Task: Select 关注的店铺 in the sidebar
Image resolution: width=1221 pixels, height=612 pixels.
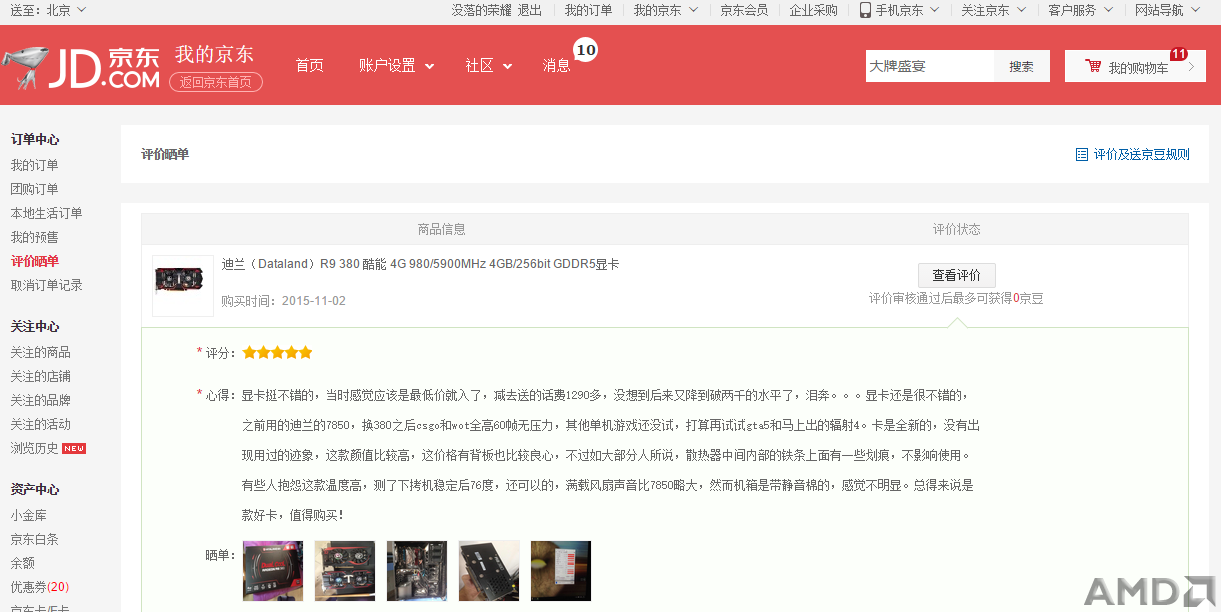Action: [x=41, y=376]
